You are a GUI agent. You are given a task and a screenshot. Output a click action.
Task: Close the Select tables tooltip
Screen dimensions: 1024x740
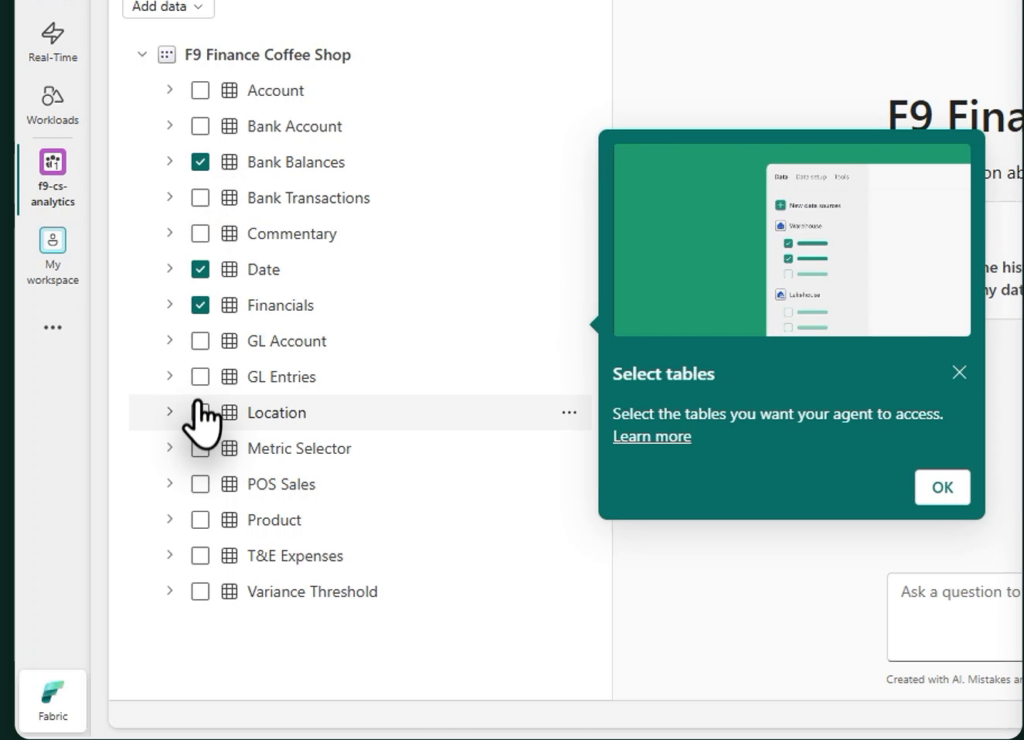959,372
